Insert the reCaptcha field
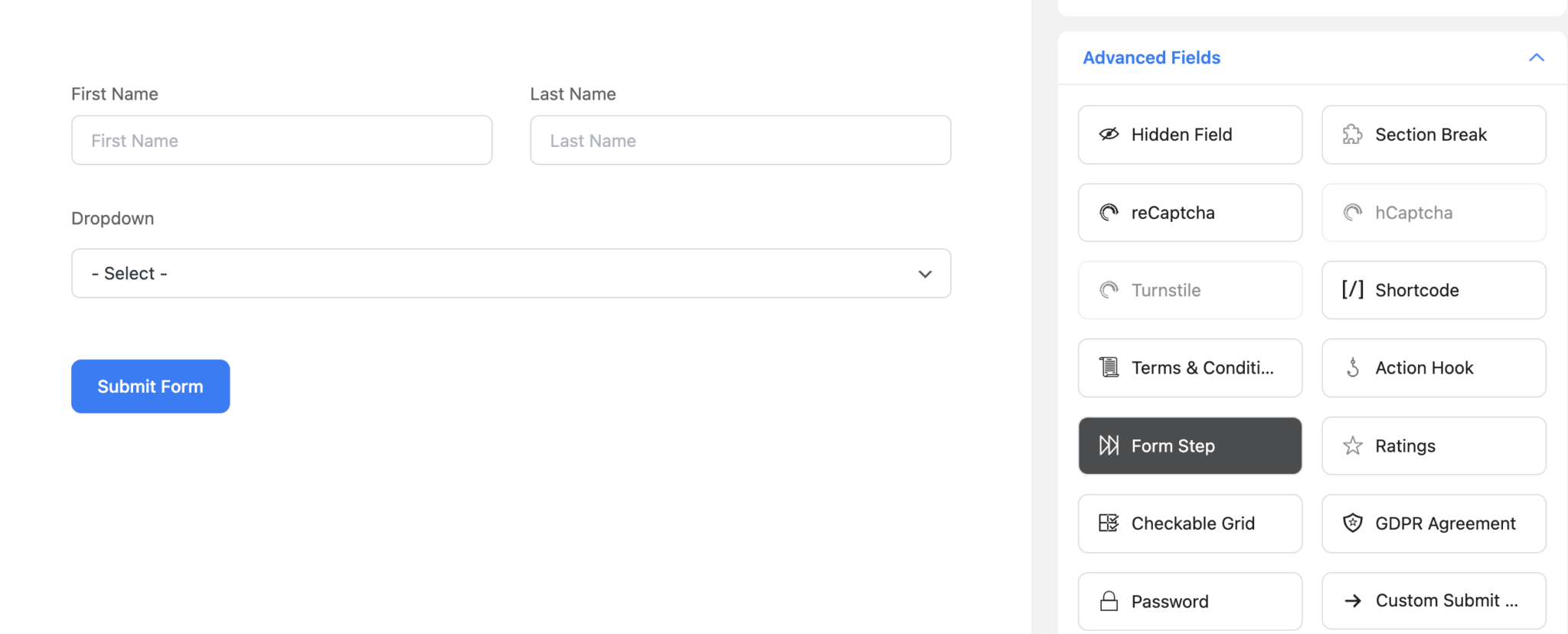This screenshot has height=634, width=1568. pyautogui.click(x=1189, y=212)
